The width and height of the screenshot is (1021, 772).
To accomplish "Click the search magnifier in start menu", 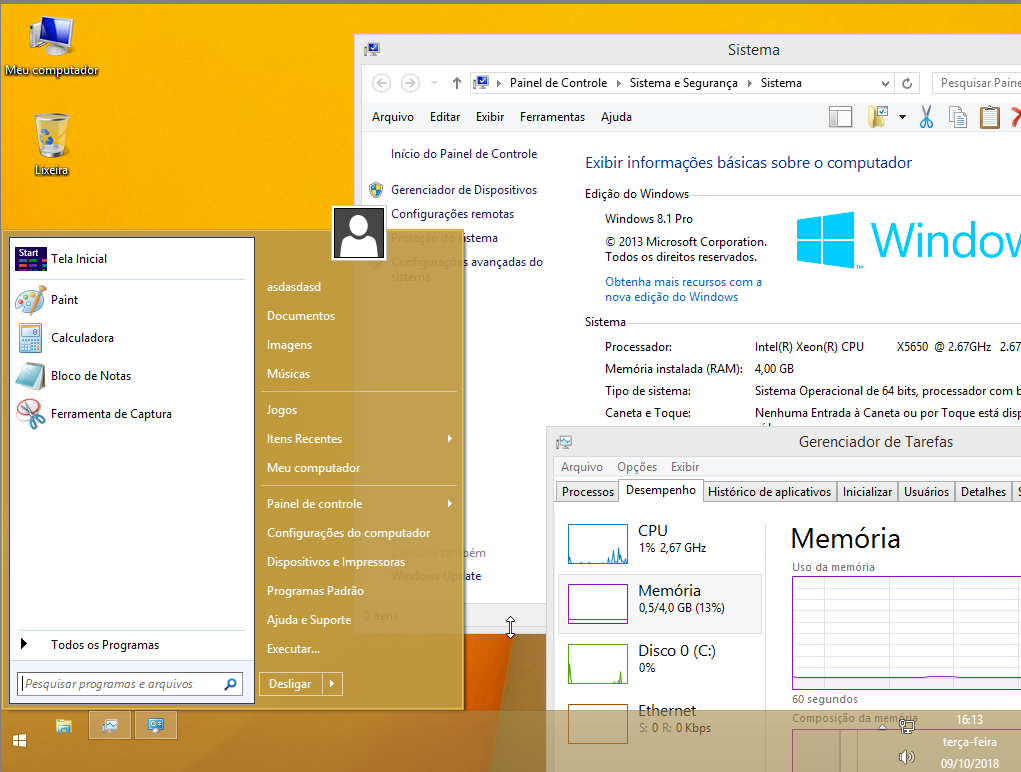I will click(231, 684).
